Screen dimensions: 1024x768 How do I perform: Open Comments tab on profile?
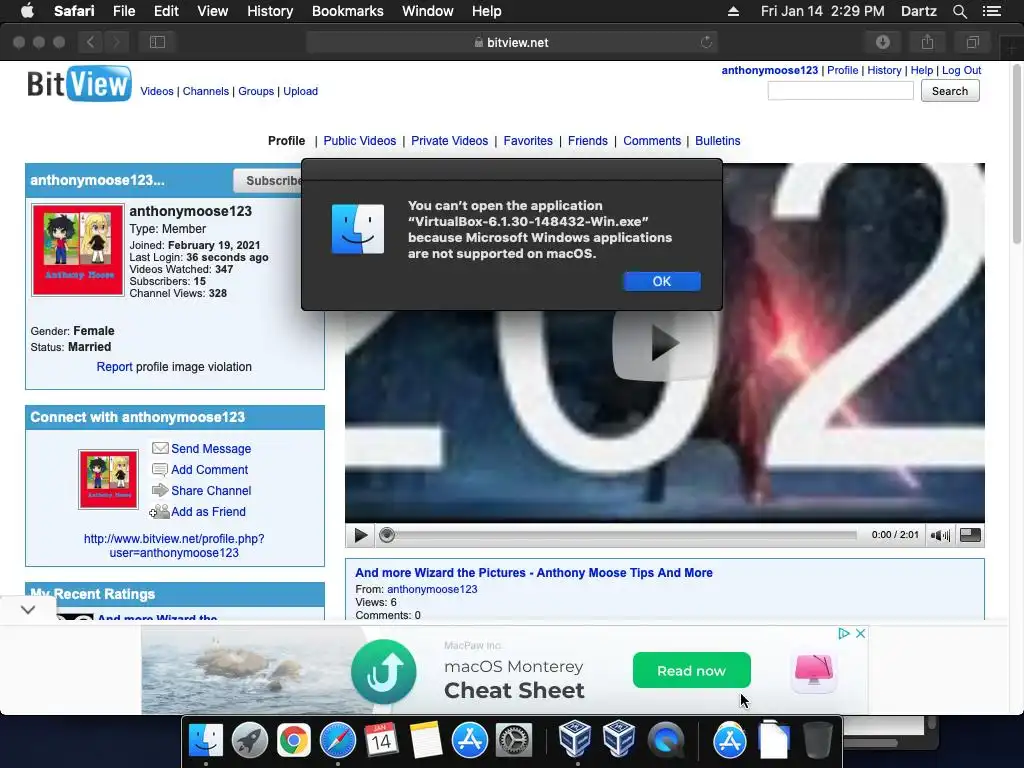pos(652,141)
